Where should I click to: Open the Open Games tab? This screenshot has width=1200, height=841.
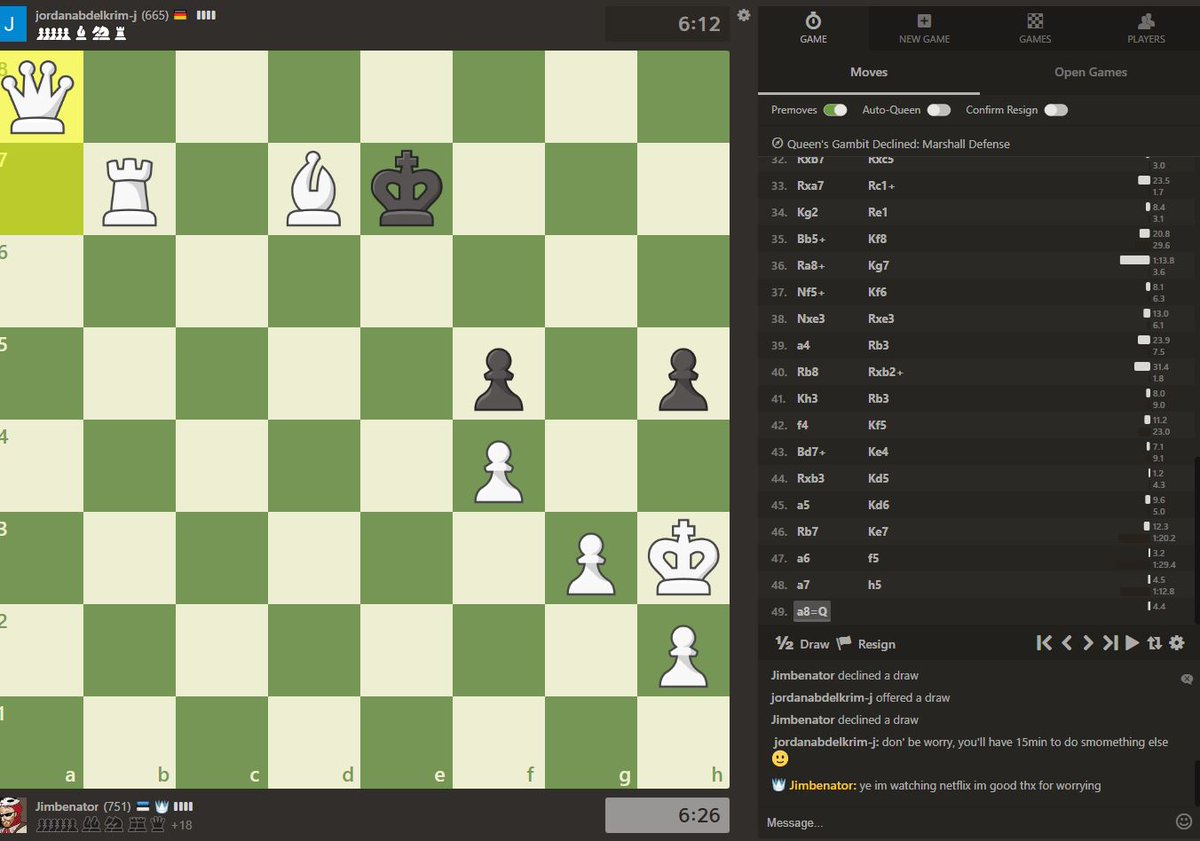(x=1091, y=72)
